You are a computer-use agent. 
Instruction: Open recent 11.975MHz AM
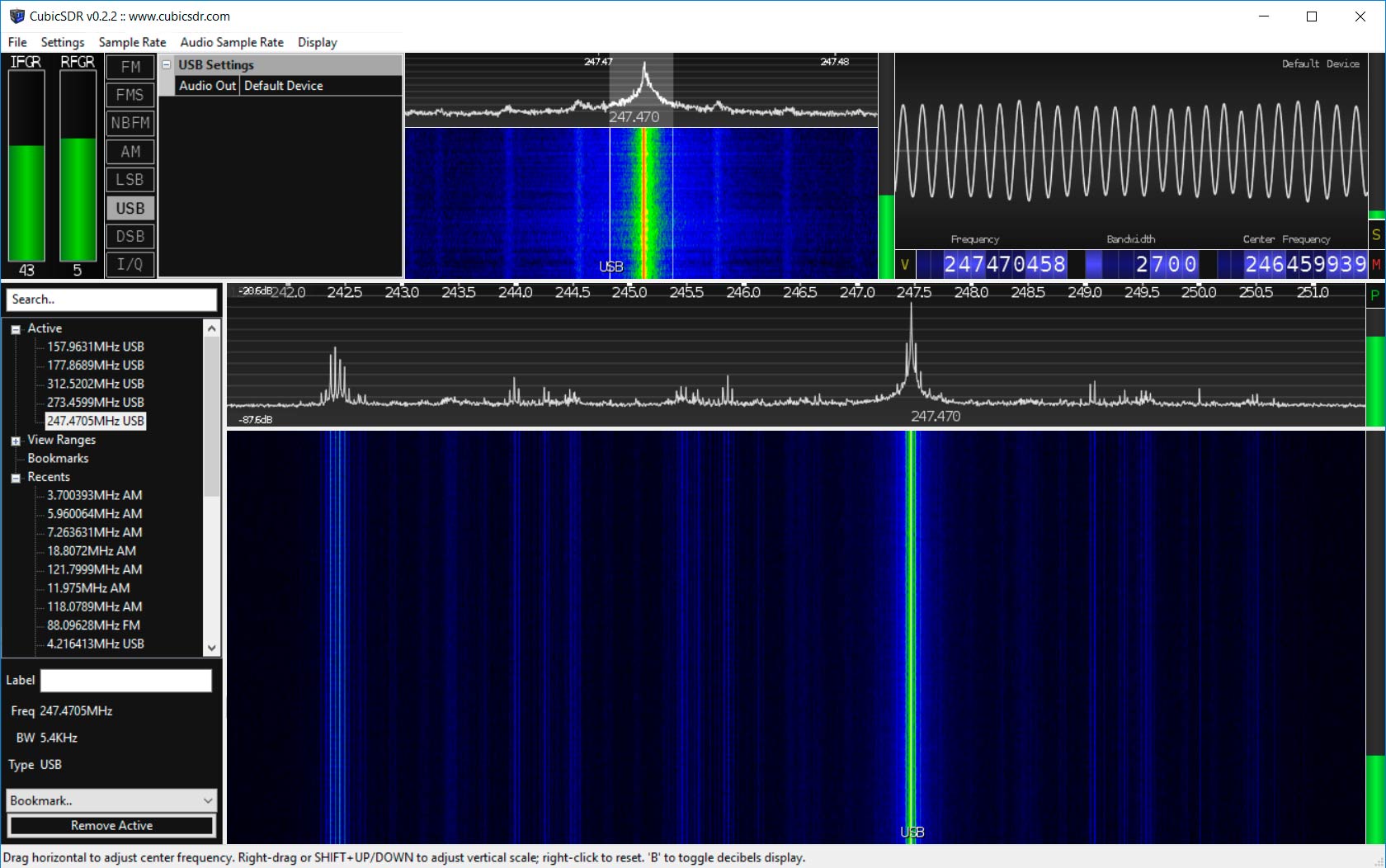pyautogui.click(x=88, y=587)
